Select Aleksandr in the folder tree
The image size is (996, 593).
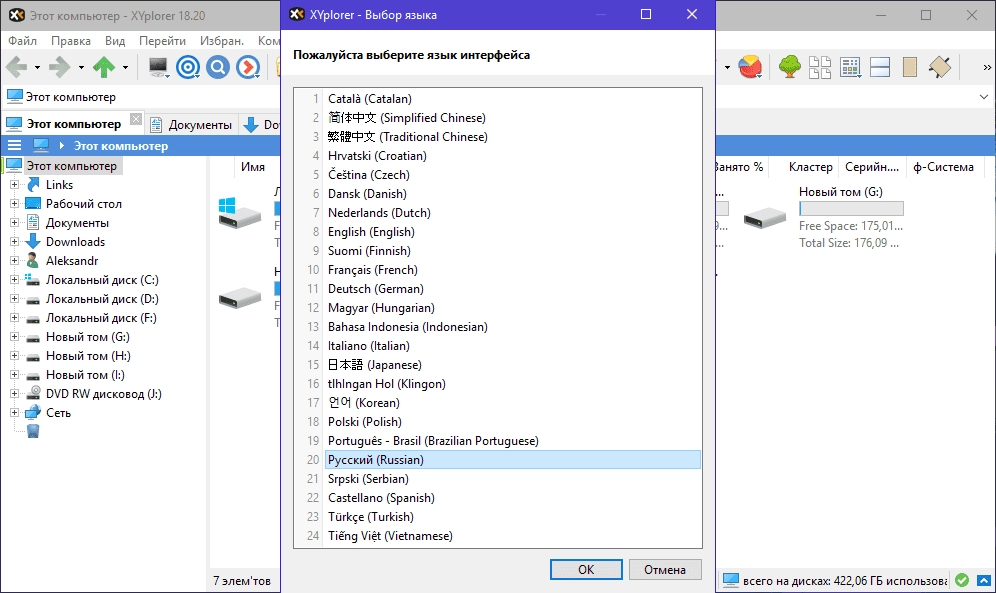(x=72, y=261)
